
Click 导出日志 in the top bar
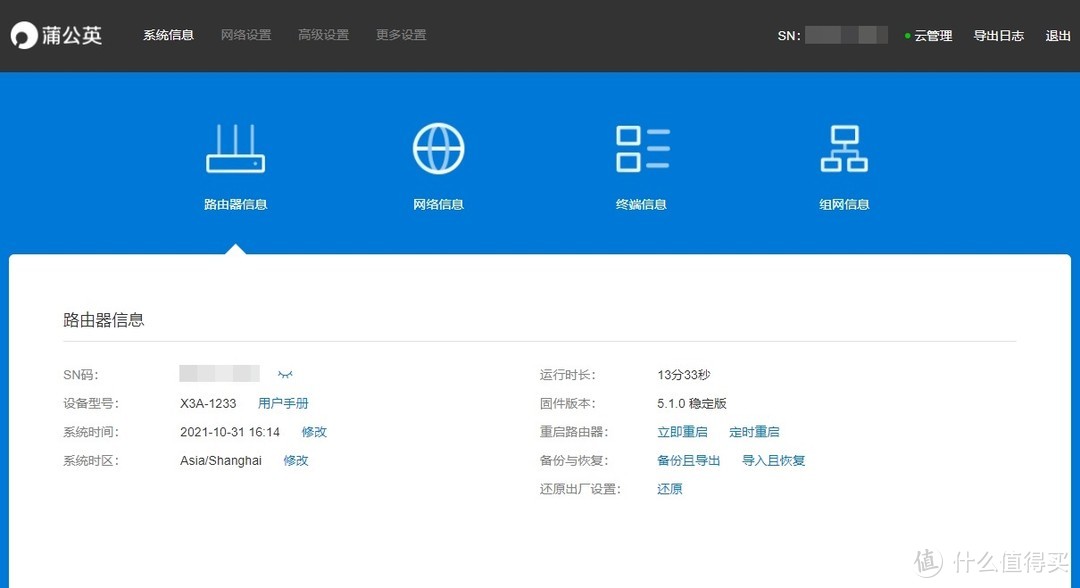pos(999,35)
